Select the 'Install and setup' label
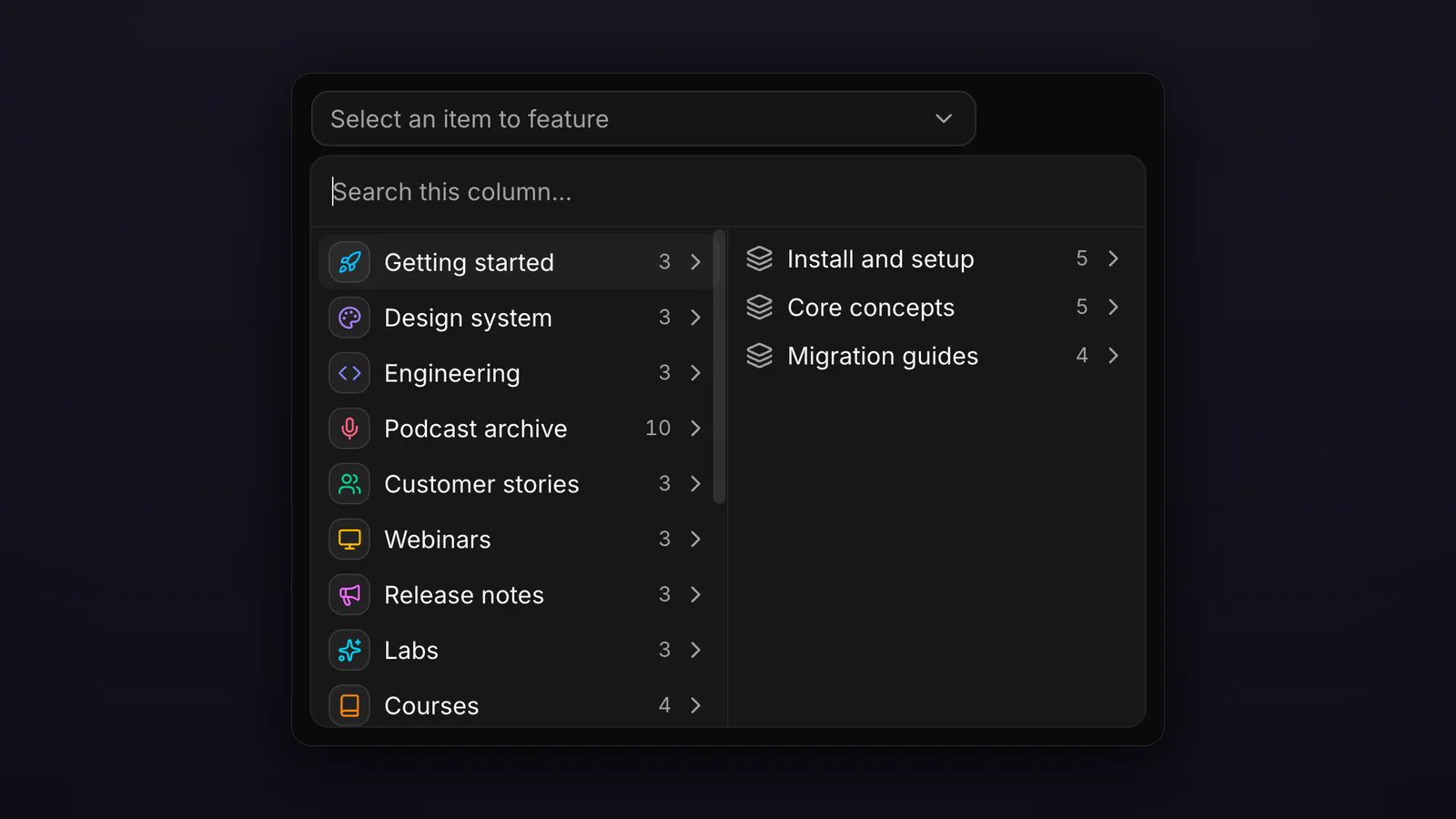Screen dimensions: 1456x819 881,259
